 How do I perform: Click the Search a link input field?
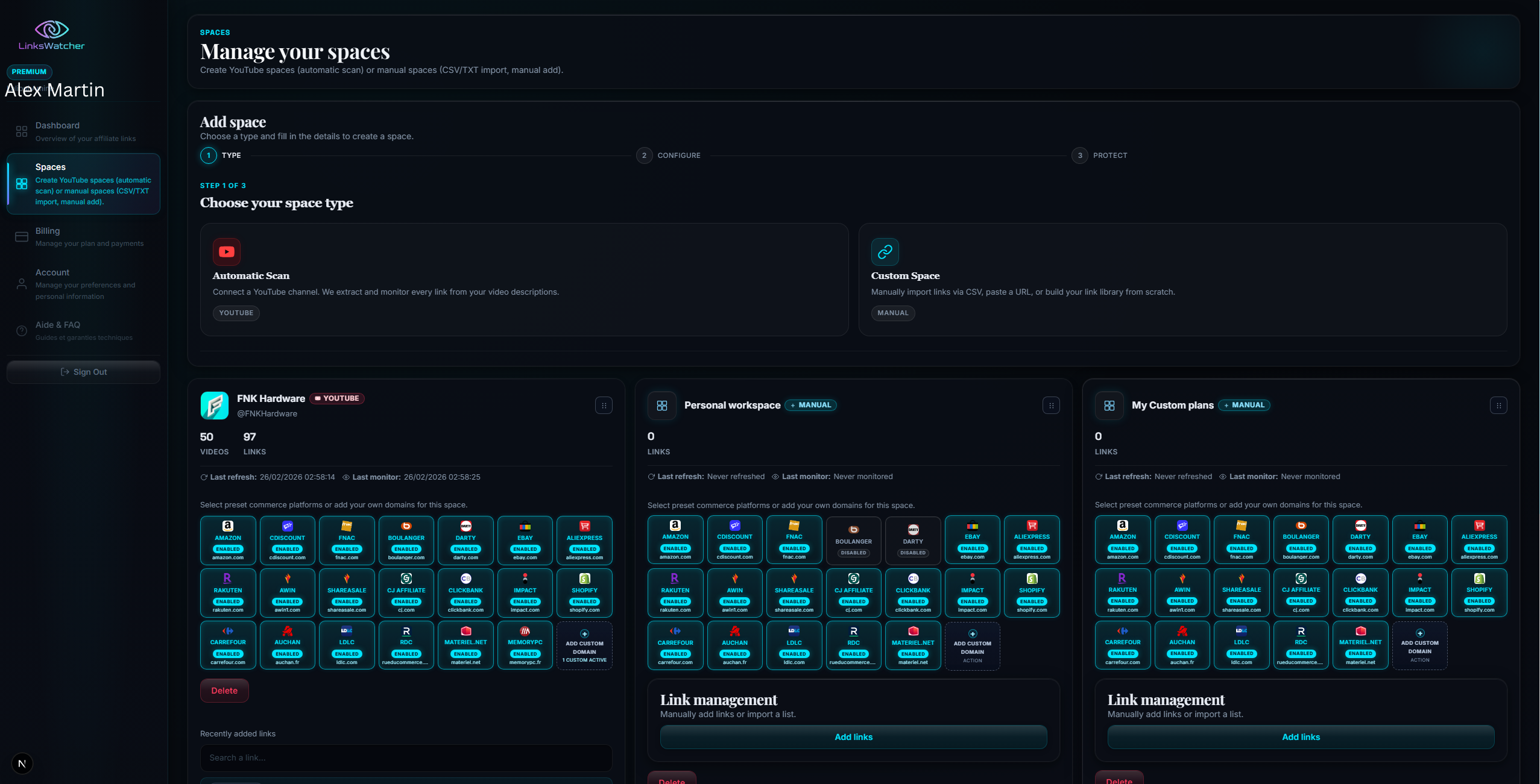click(x=405, y=757)
